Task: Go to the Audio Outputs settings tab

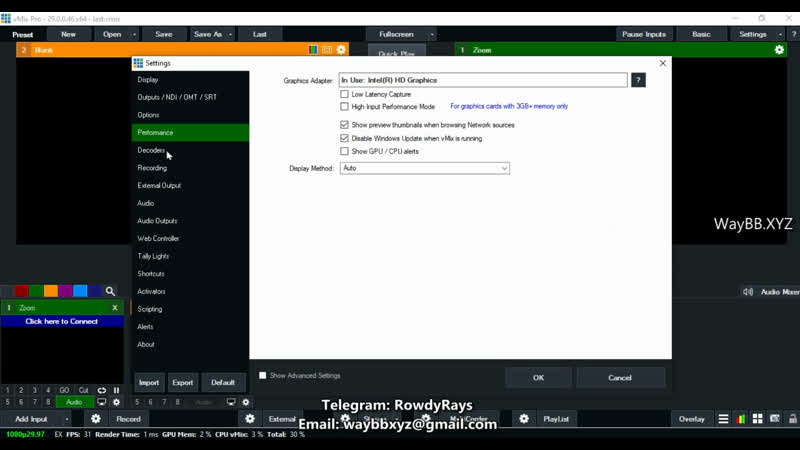Action: 157,221
